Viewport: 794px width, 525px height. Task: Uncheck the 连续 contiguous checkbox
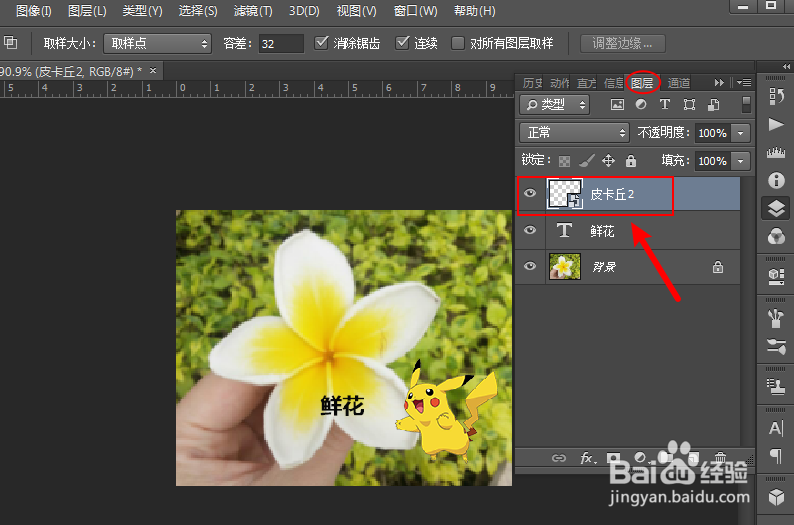tap(402, 43)
